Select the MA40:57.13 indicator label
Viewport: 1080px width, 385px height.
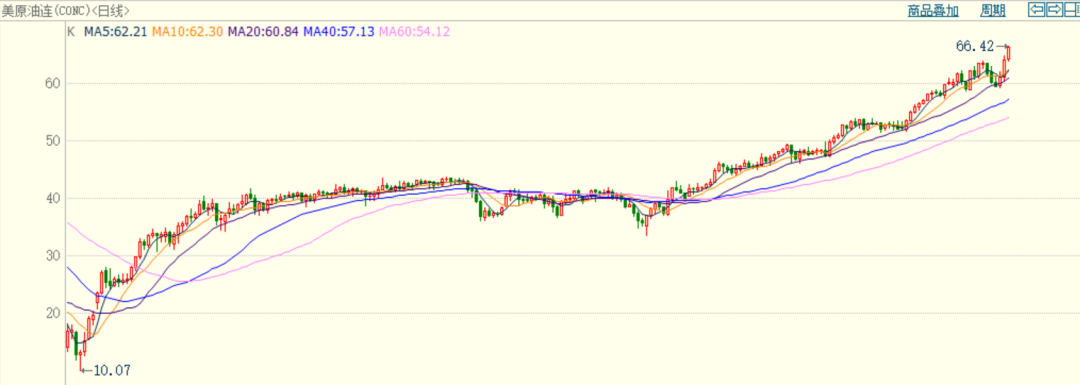(x=339, y=31)
